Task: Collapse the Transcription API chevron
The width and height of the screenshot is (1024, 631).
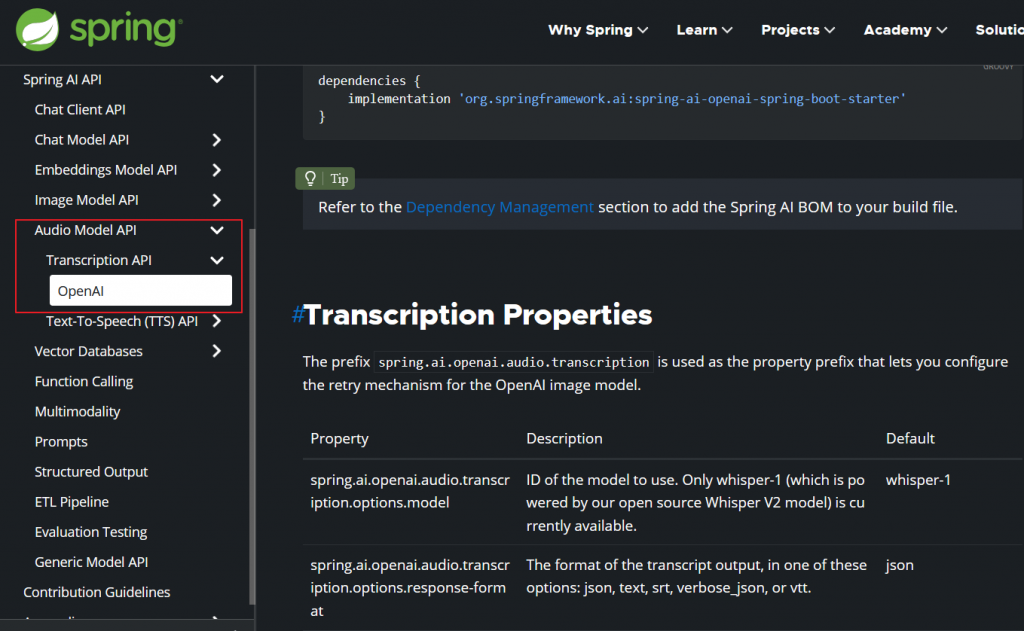Action: click(217, 260)
